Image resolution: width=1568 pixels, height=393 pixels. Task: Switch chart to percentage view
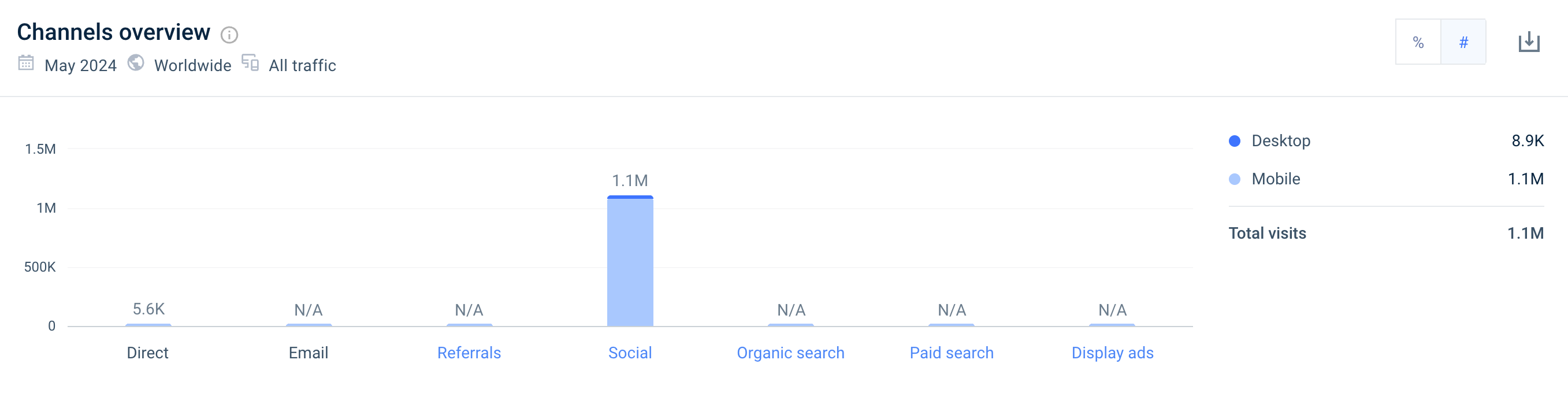click(1418, 42)
